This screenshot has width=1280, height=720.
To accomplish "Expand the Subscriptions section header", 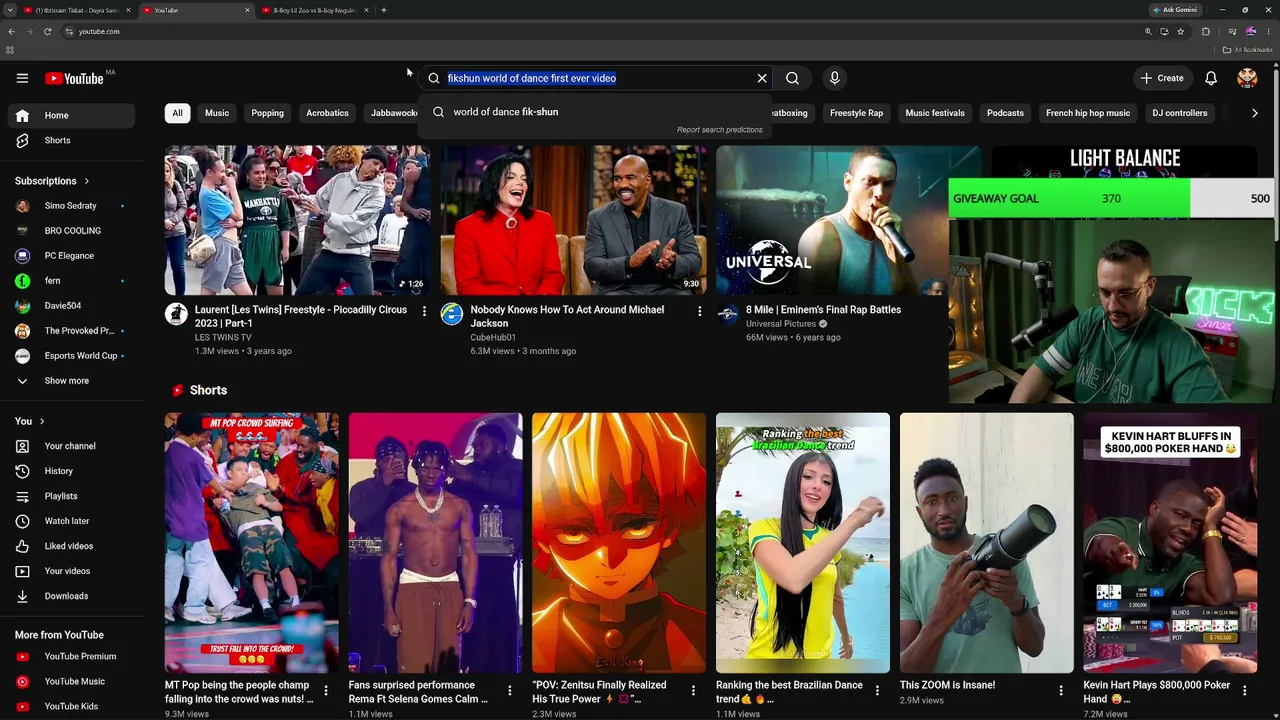I will 52,181.
